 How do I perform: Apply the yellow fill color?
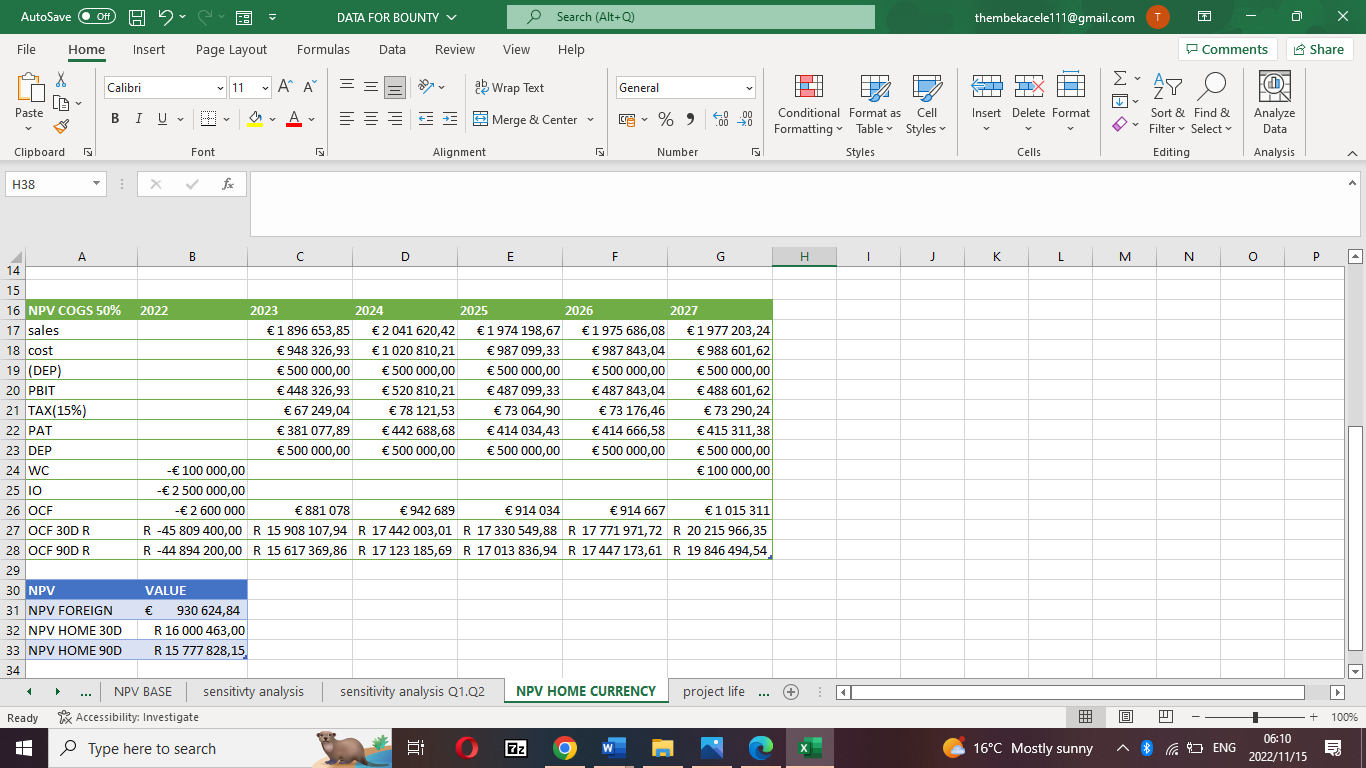[x=256, y=119]
